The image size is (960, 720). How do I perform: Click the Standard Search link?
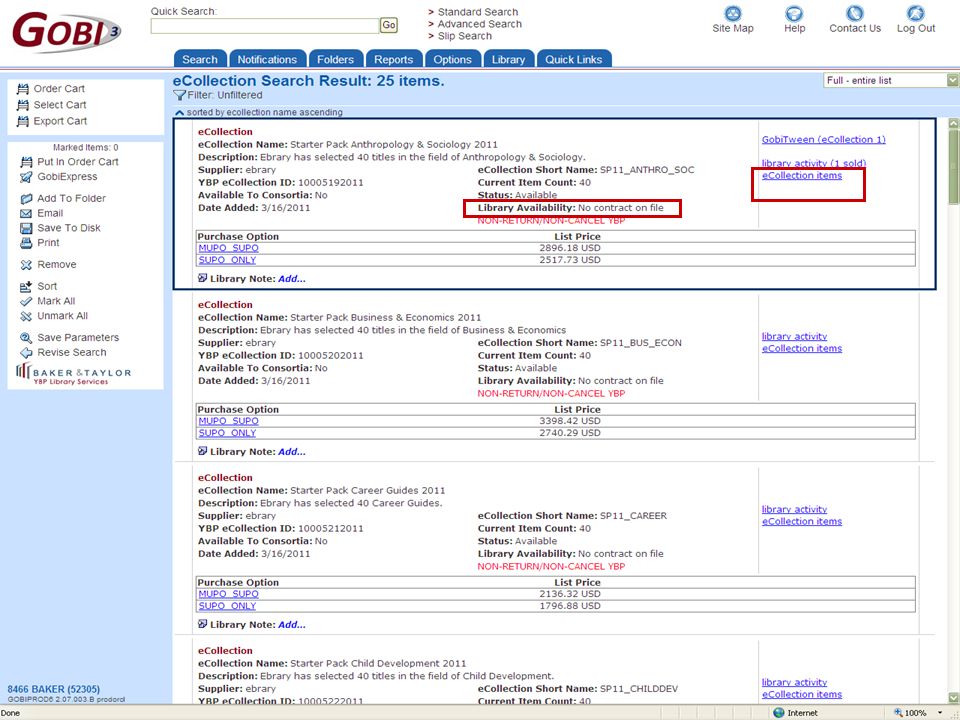point(478,12)
